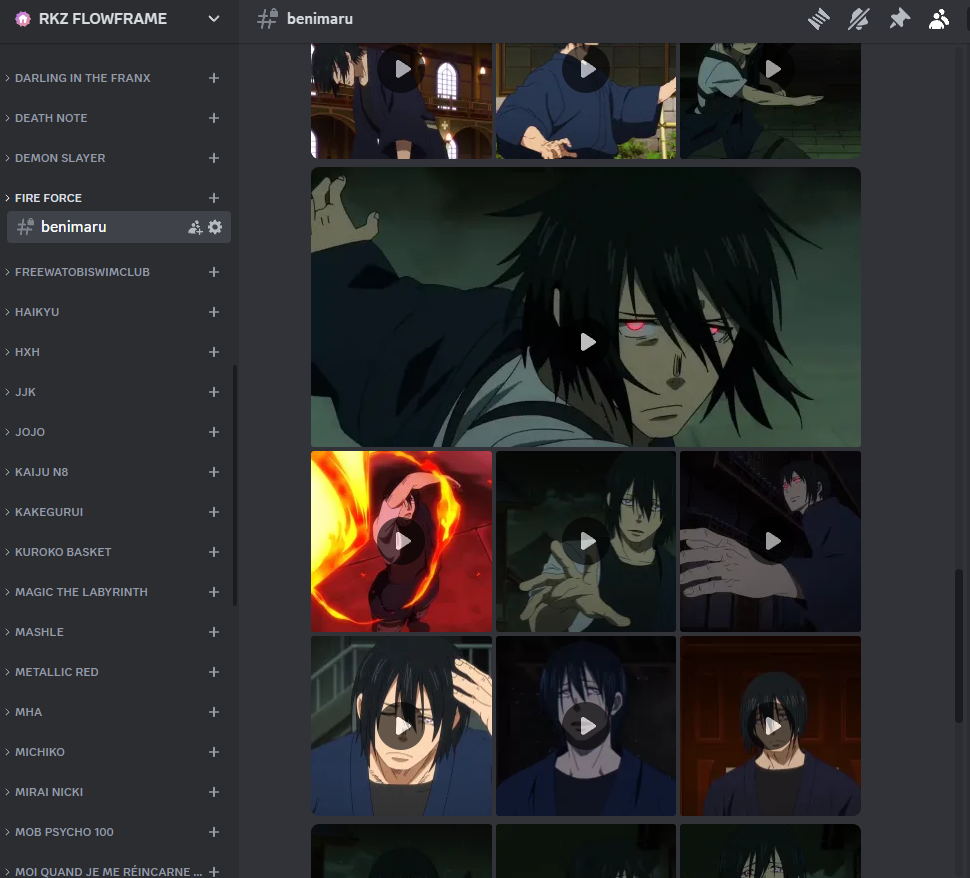
Task: Expand the JOJO category
Action: pyautogui.click(x=25, y=432)
